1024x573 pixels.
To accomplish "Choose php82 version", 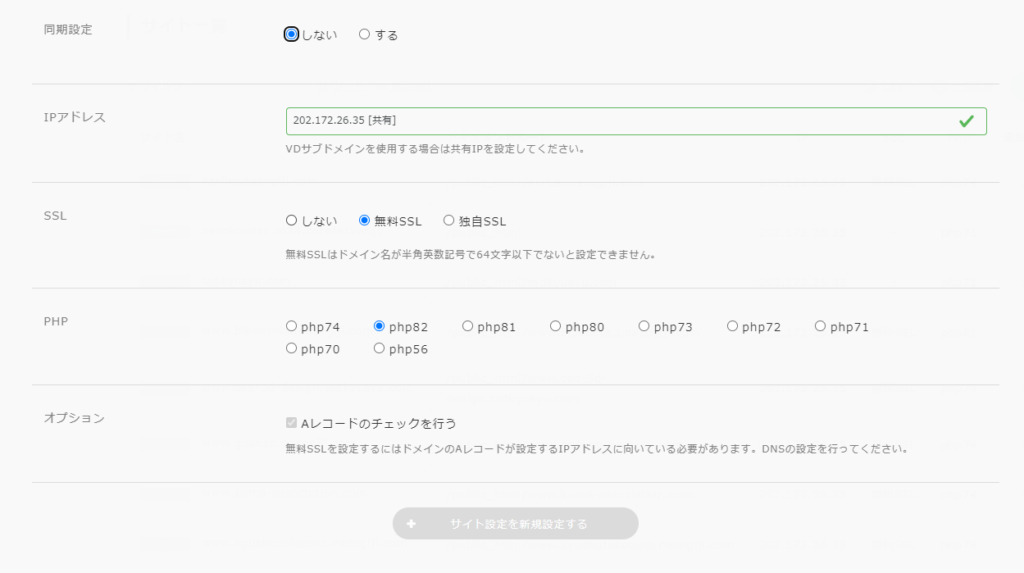I will pyautogui.click(x=380, y=326).
